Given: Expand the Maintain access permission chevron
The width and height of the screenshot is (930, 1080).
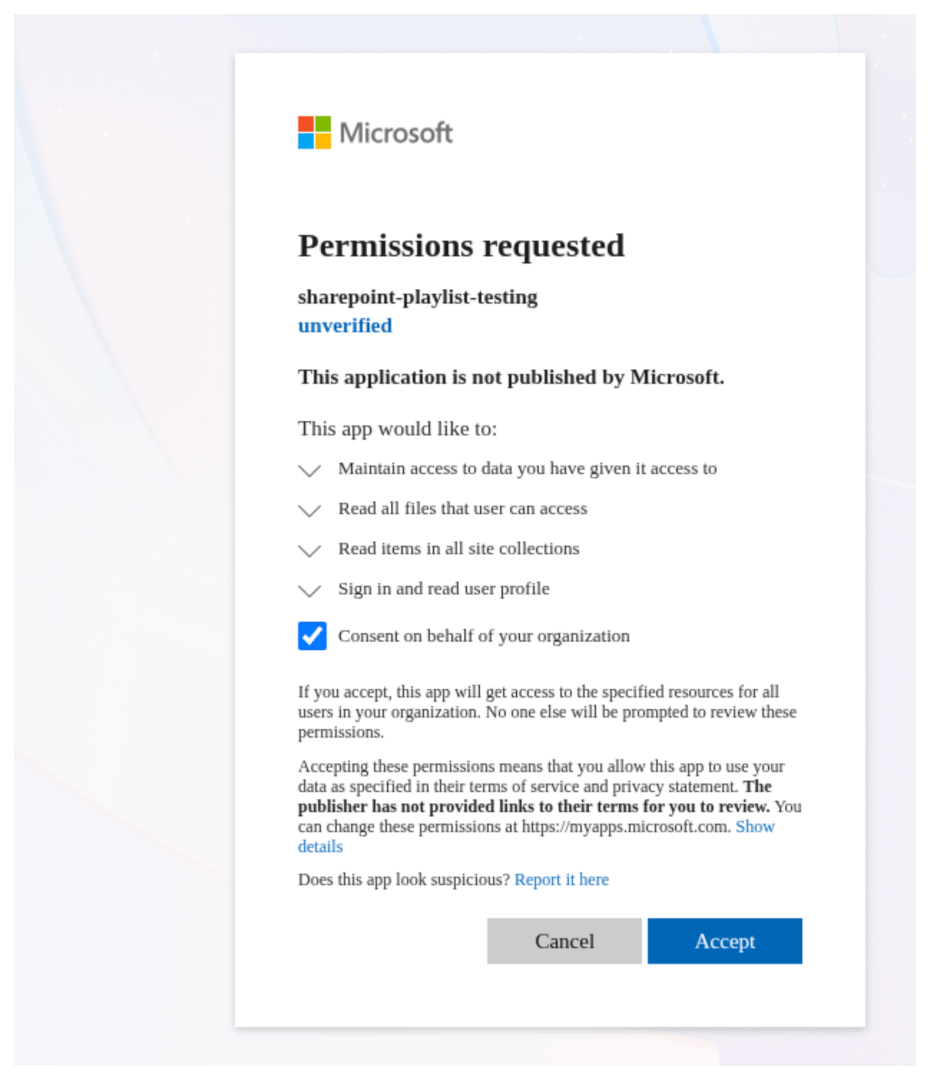Looking at the screenshot, I should click(x=309, y=470).
